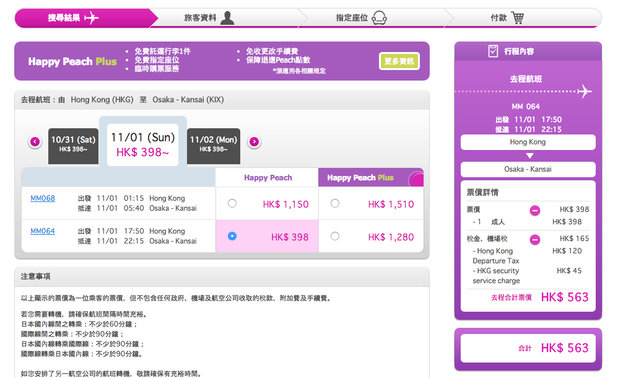Screen dimensions: 618x378
Task: Collapse the taxes (HK$ 165) minus icon
Action: click(x=535, y=239)
